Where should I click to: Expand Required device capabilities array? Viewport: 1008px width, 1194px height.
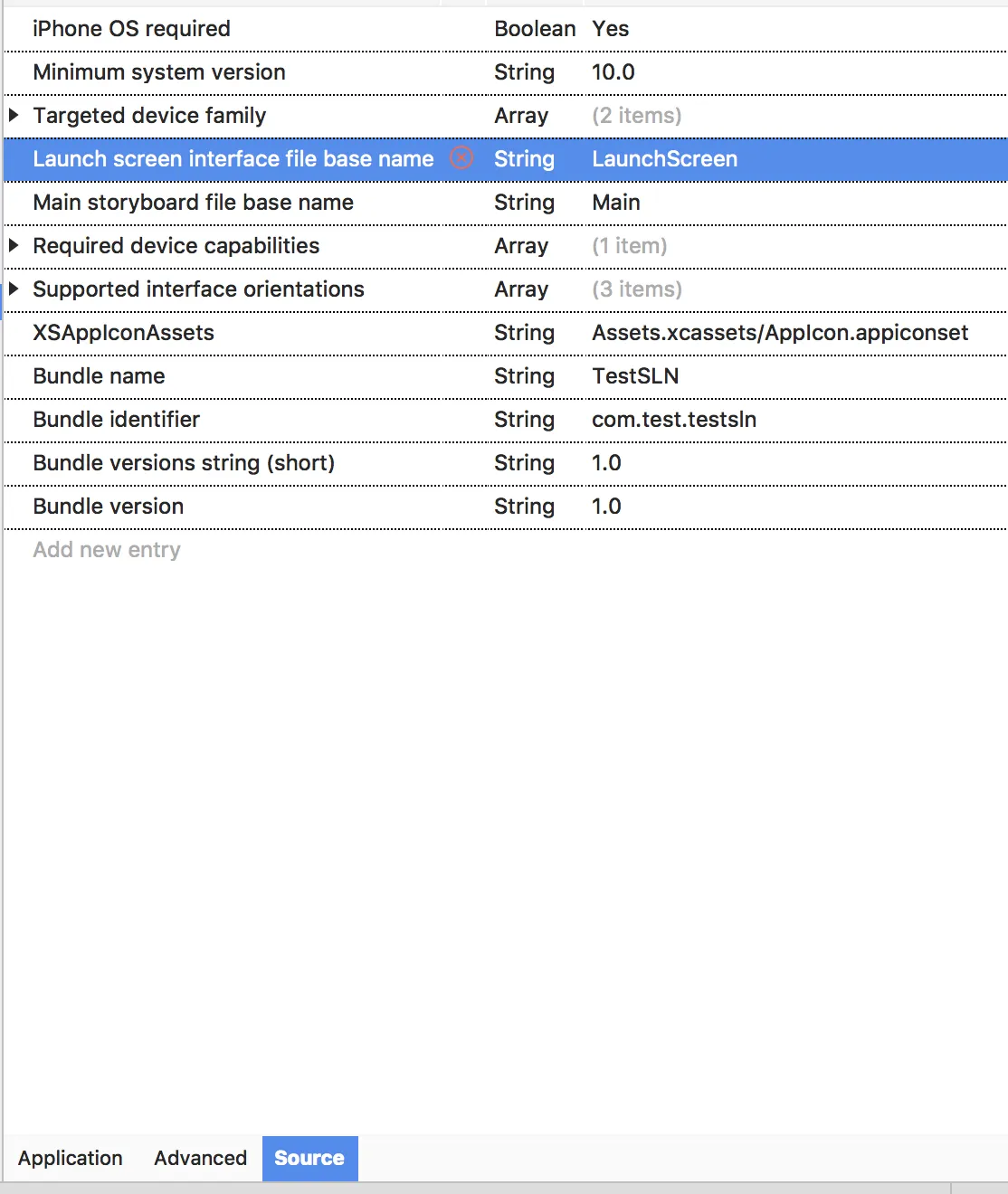[x=14, y=246]
